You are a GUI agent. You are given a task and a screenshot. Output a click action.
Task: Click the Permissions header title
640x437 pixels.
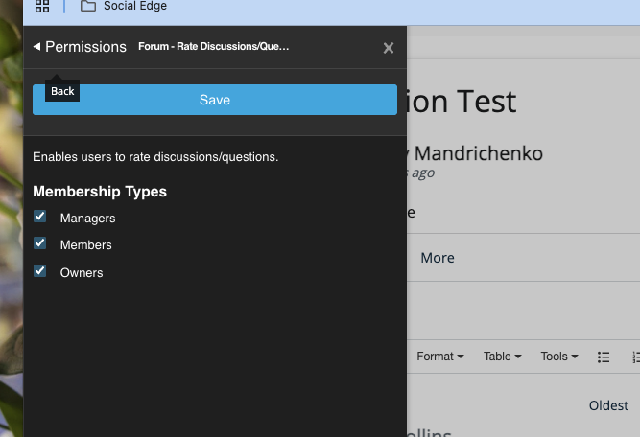(x=86, y=47)
